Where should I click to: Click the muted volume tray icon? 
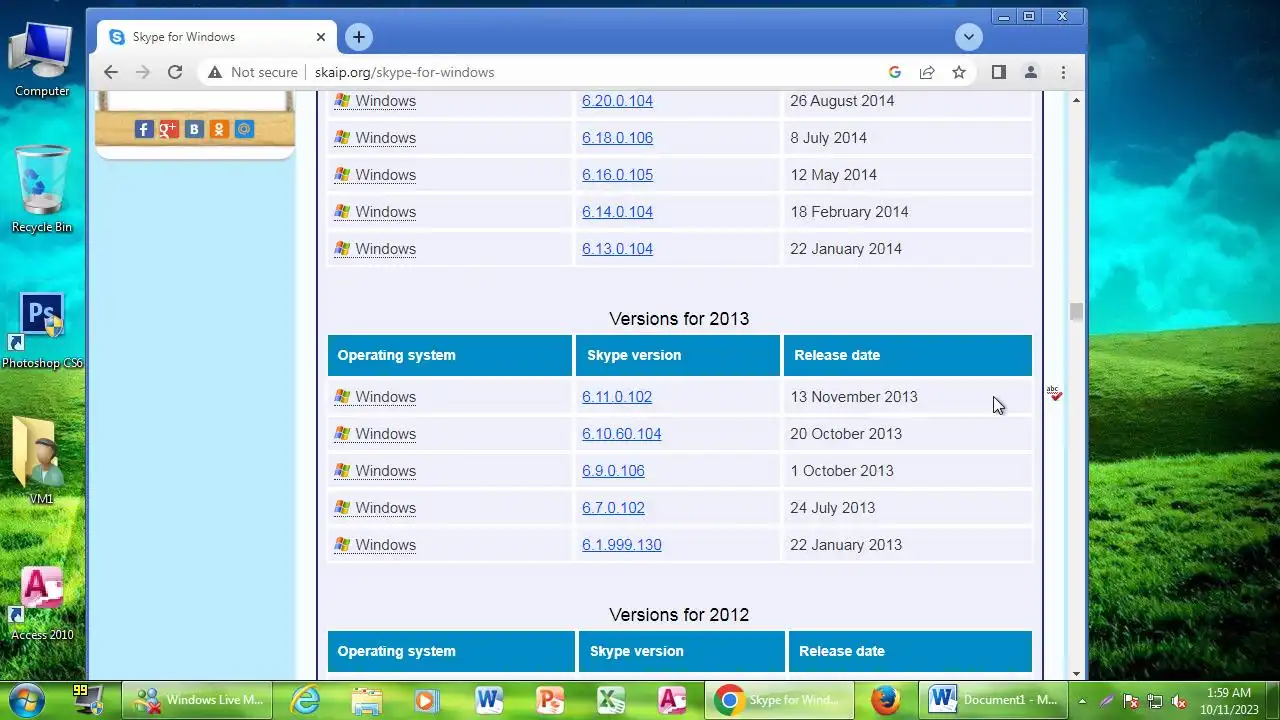(x=1179, y=701)
